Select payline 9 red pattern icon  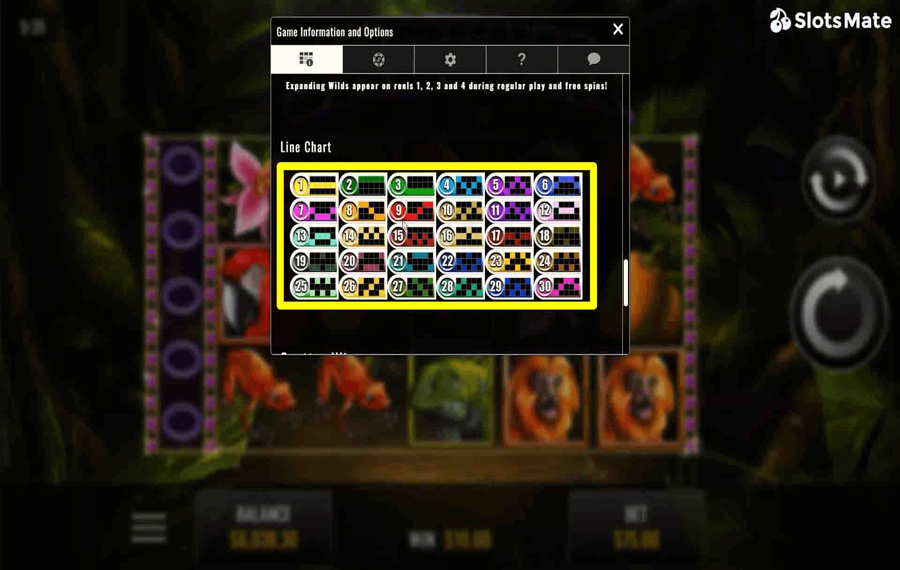(x=411, y=211)
